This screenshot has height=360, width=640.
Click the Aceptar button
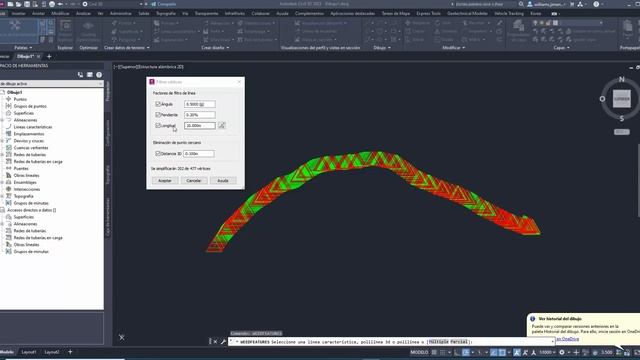point(165,180)
